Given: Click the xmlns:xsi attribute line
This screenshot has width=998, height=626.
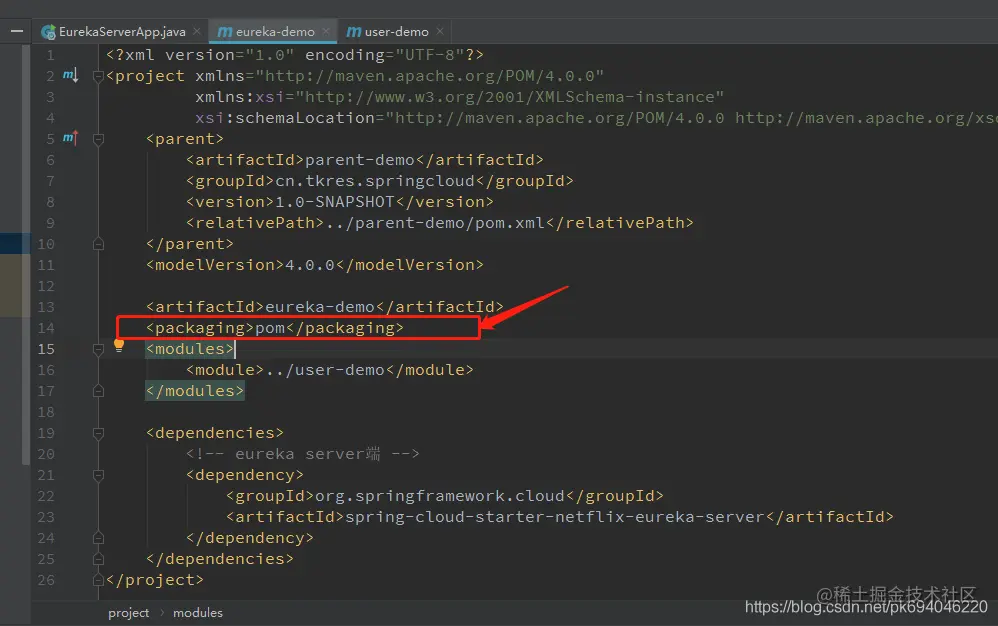Looking at the screenshot, I should pos(460,97).
